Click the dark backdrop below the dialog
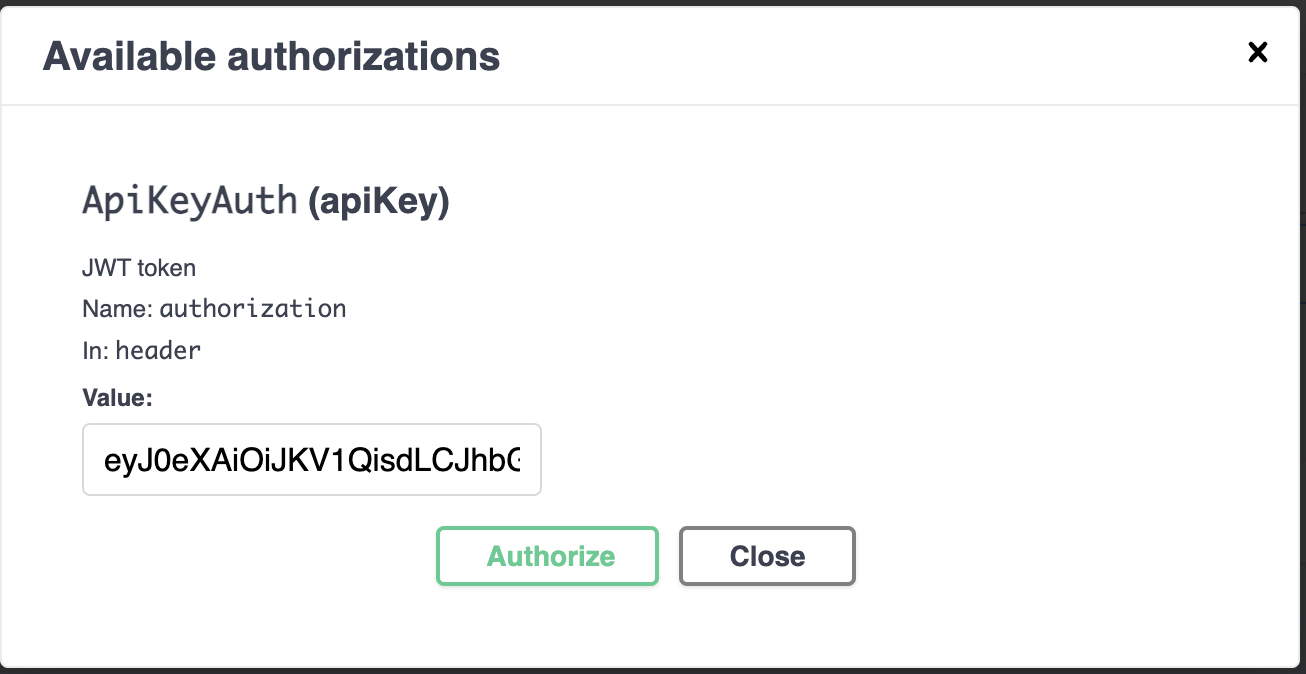The height and width of the screenshot is (674, 1306). (x=652, y=671)
